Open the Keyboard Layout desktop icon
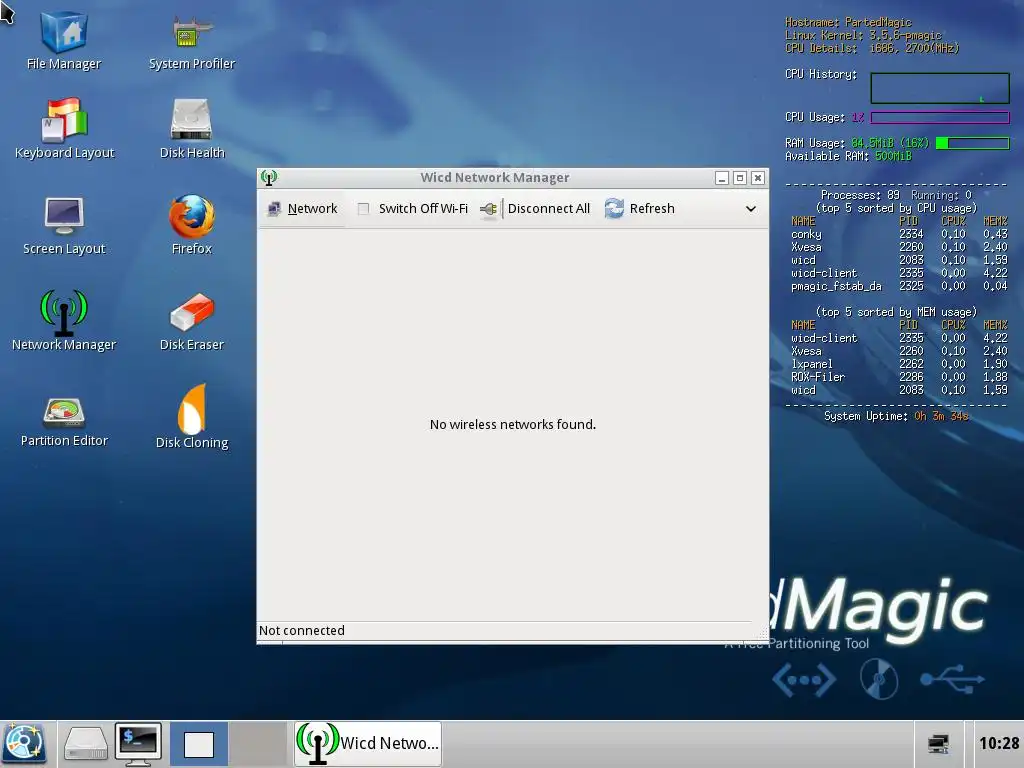The height and width of the screenshot is (768, 1024). pos(64,129)
